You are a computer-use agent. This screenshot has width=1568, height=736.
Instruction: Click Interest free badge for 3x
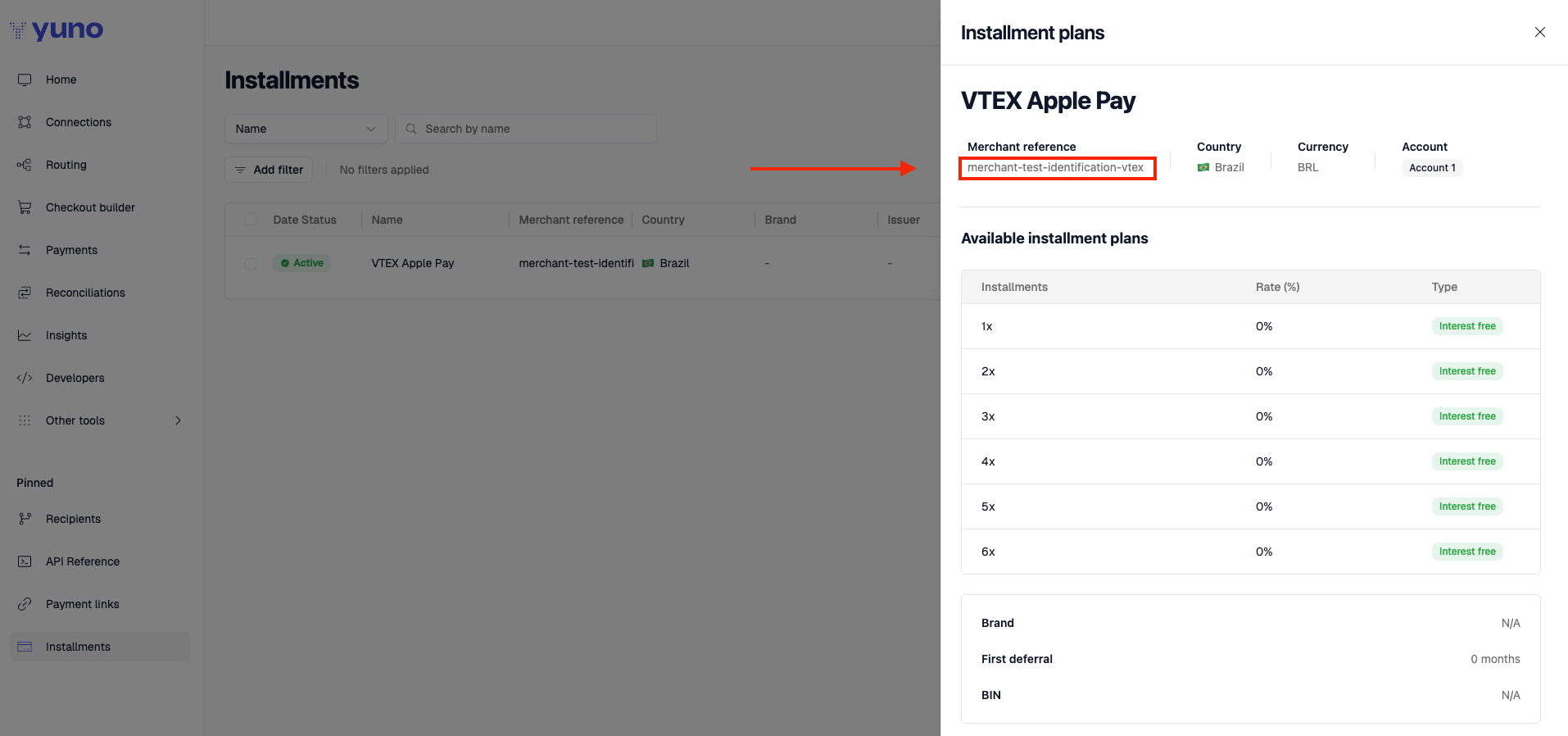coord(1467,416)
